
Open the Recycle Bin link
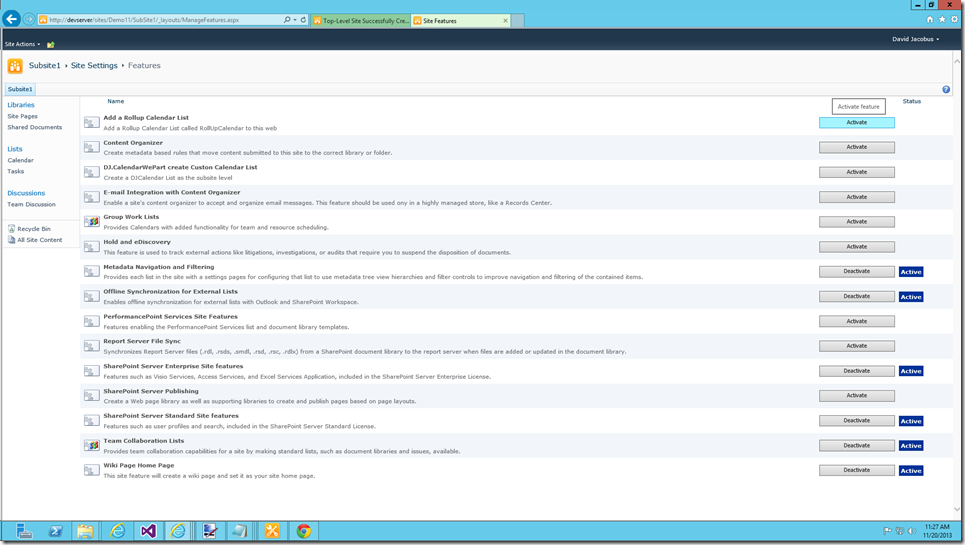click(x=34, y=229)
